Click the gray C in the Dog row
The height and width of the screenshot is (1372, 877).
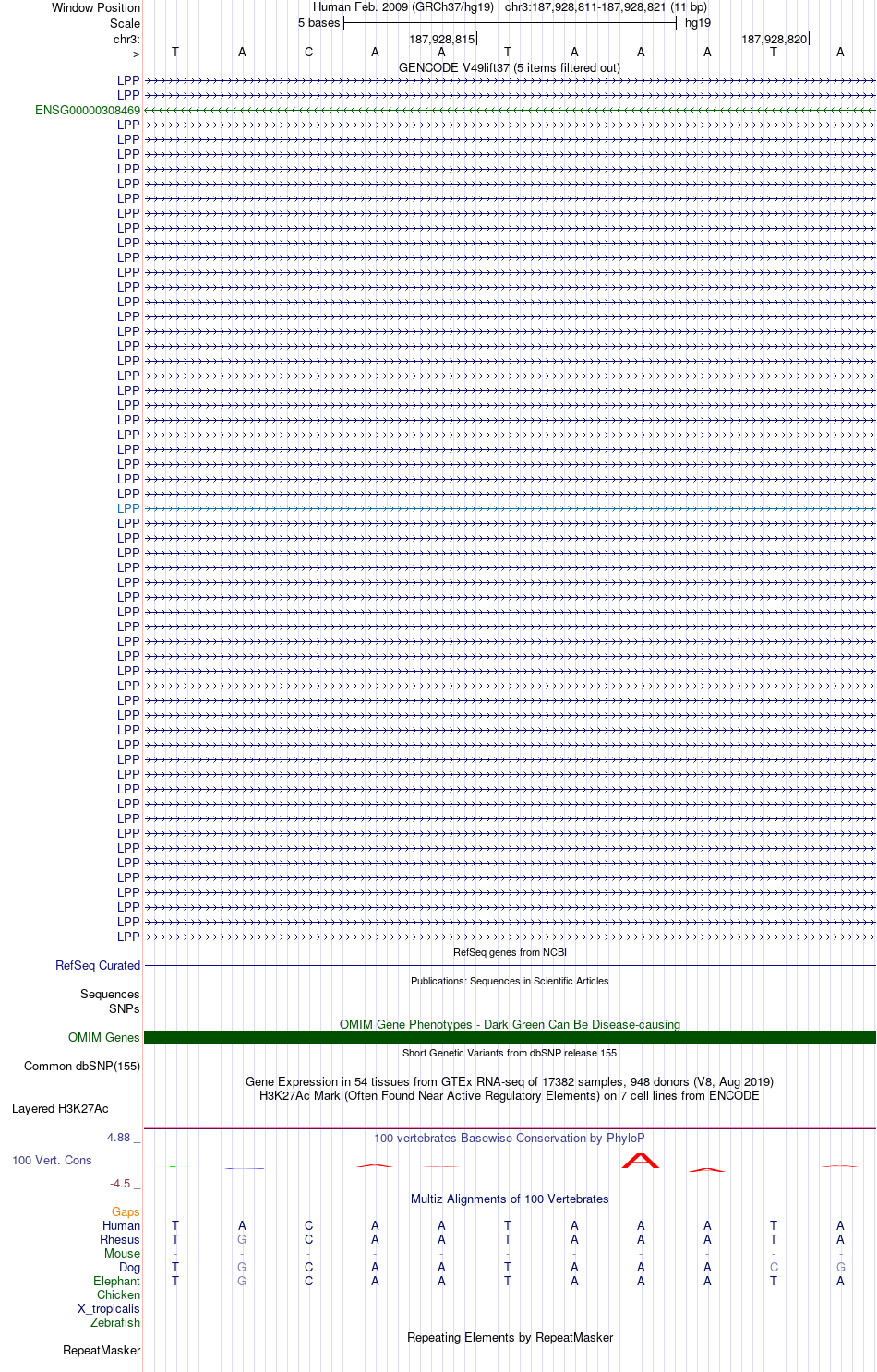pyautogui.click(x=774, y=1268)
